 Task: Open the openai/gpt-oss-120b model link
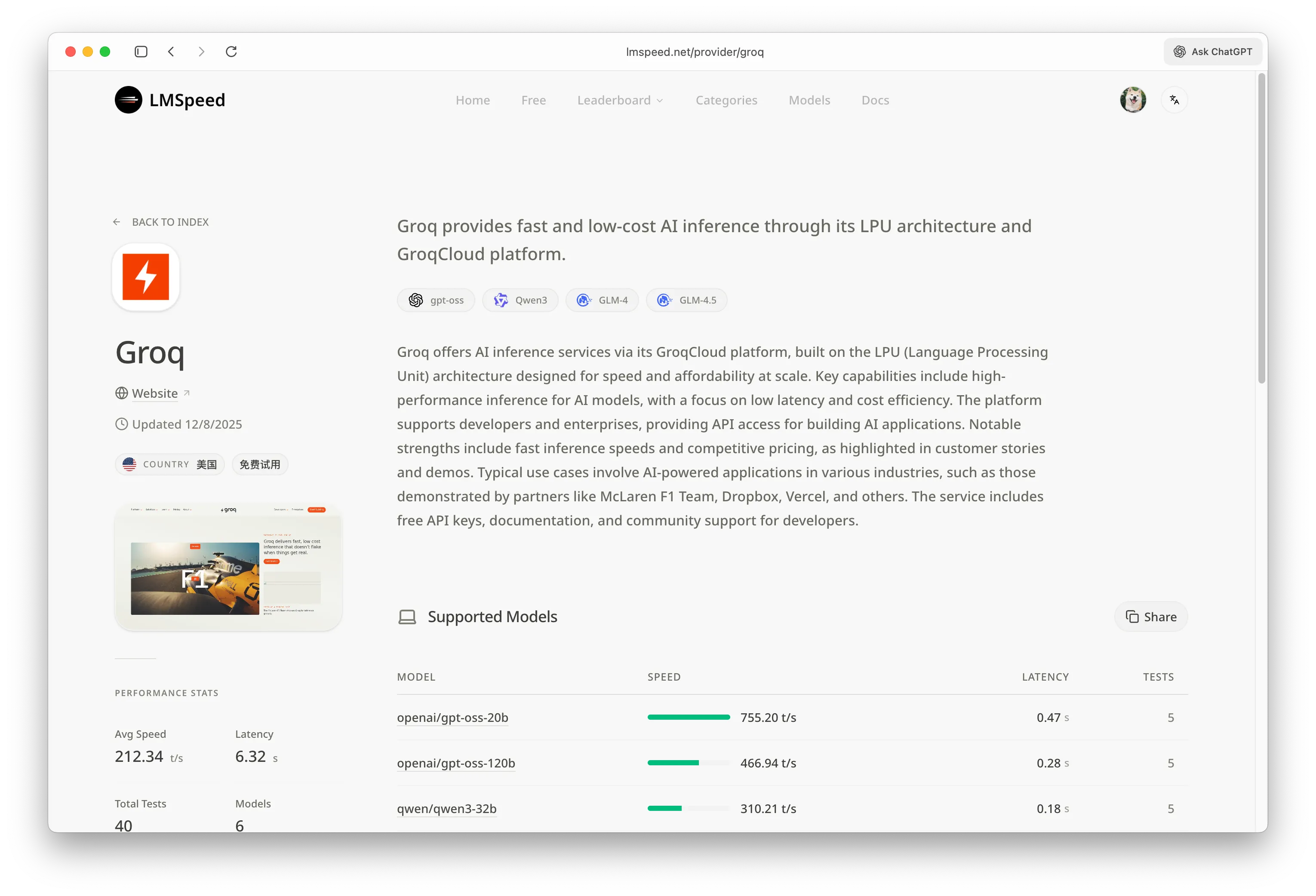[x=456, y=763]
